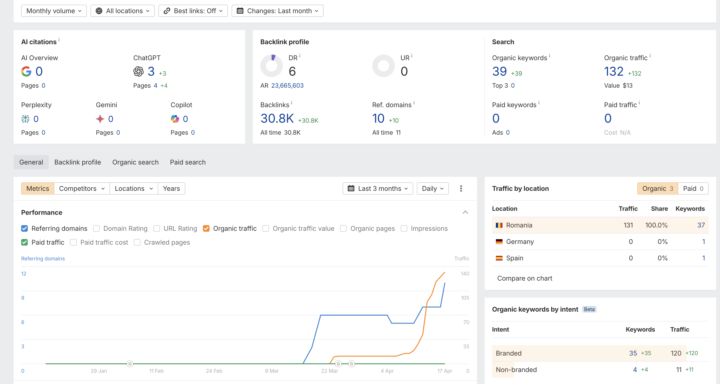Image resolution: width=720 pixels, height=384 pixels.
Task: Click the Copilot logo icon
Action: pyautogui.click(x=175, y=119)
